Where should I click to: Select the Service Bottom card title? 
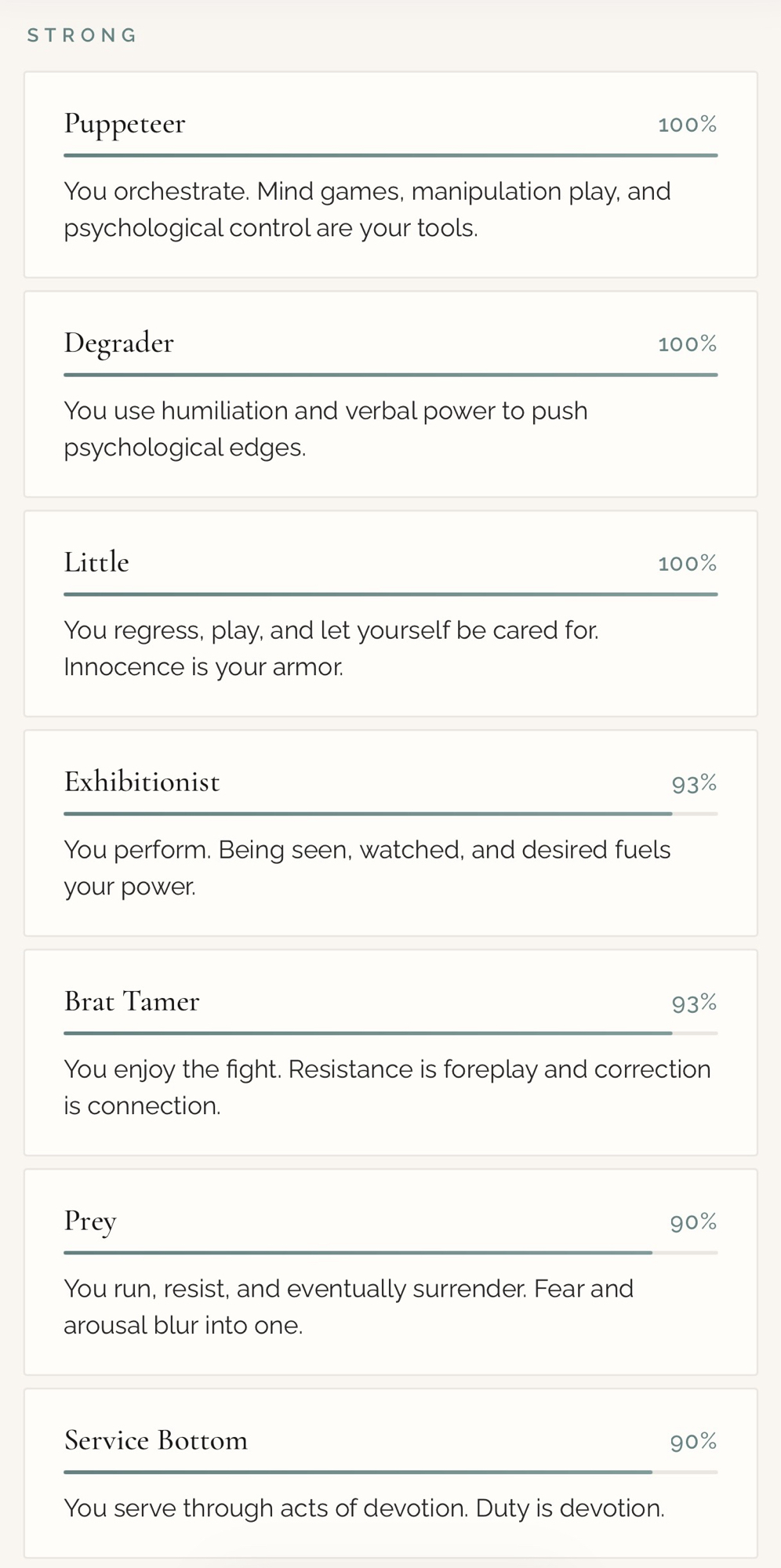[x=156, y=1441]
